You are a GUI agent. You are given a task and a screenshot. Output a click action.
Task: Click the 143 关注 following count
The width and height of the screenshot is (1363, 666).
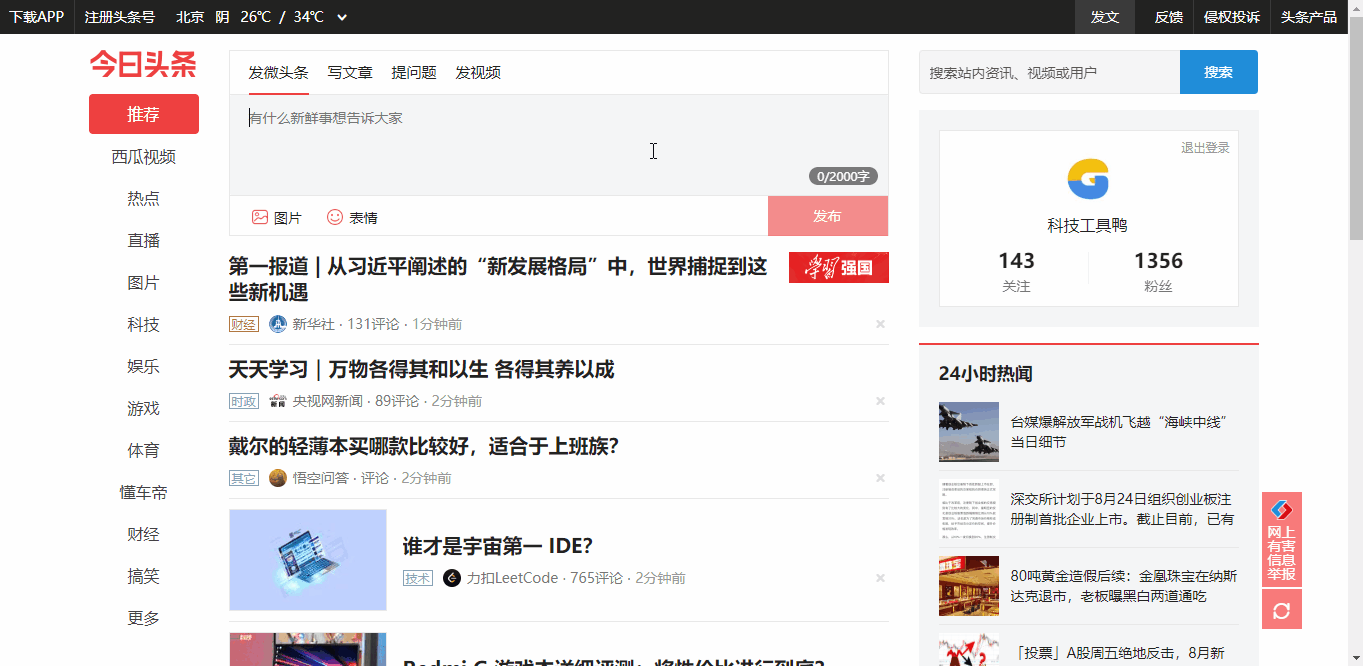pos(1016,272)
